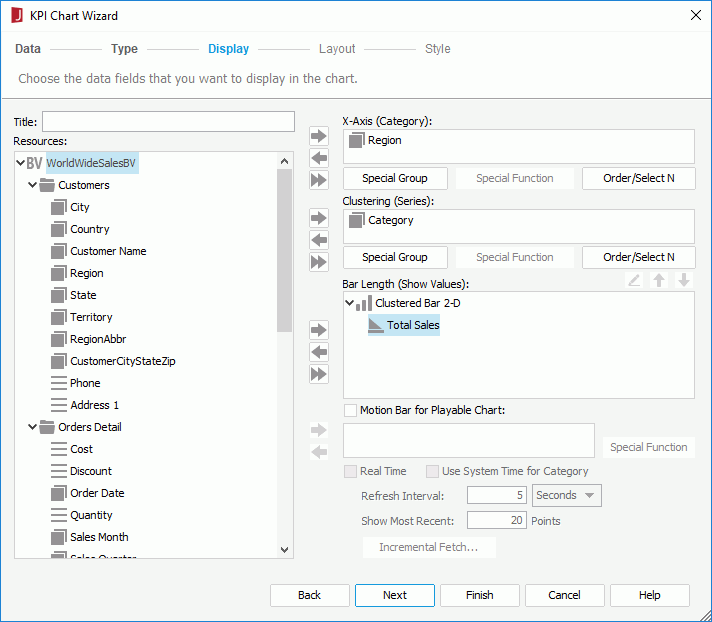Click the Back button
The height and width of the screenshot is (622, 712).
(x=310, y=595)
